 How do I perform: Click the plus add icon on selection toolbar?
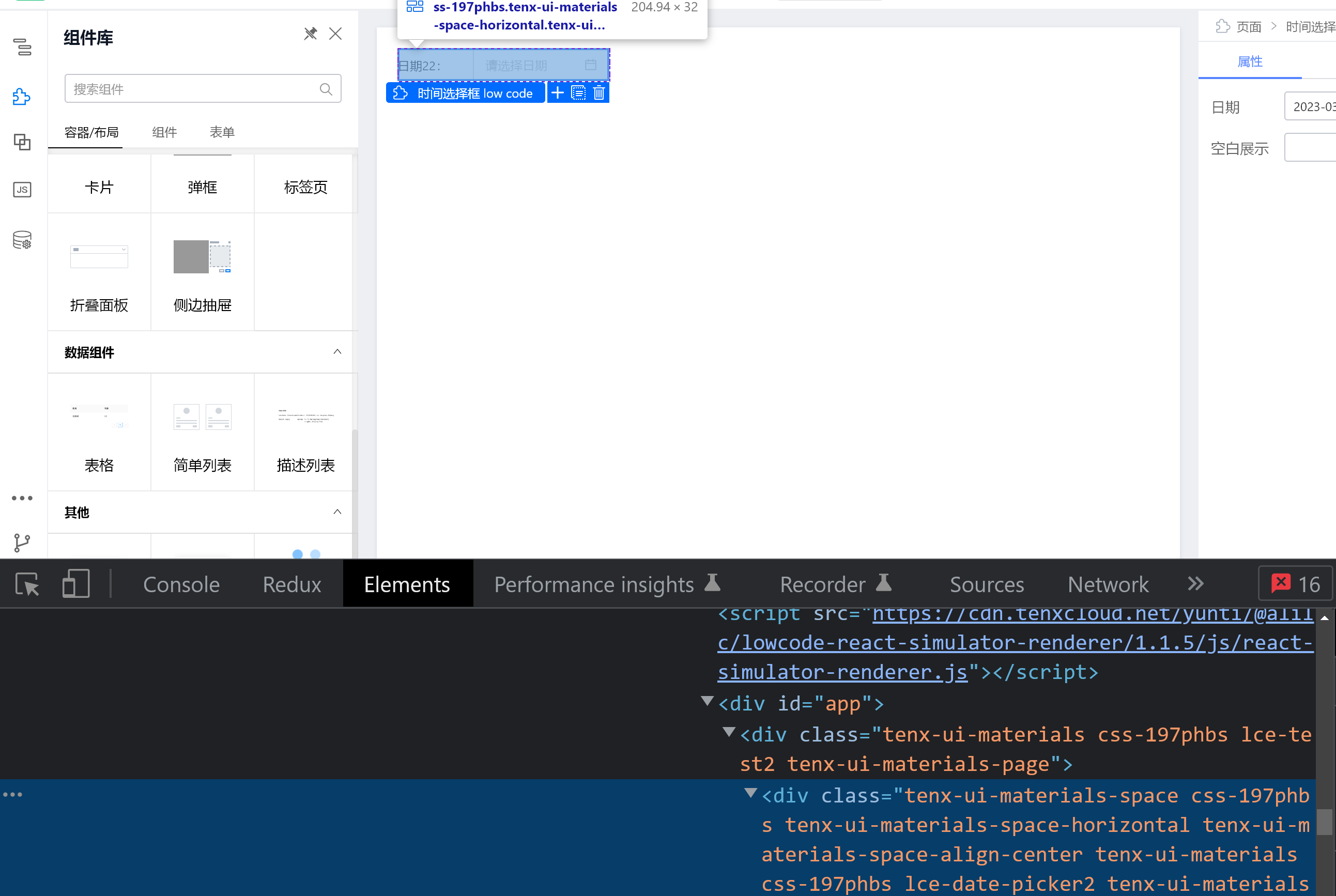(x=558, y=92)
